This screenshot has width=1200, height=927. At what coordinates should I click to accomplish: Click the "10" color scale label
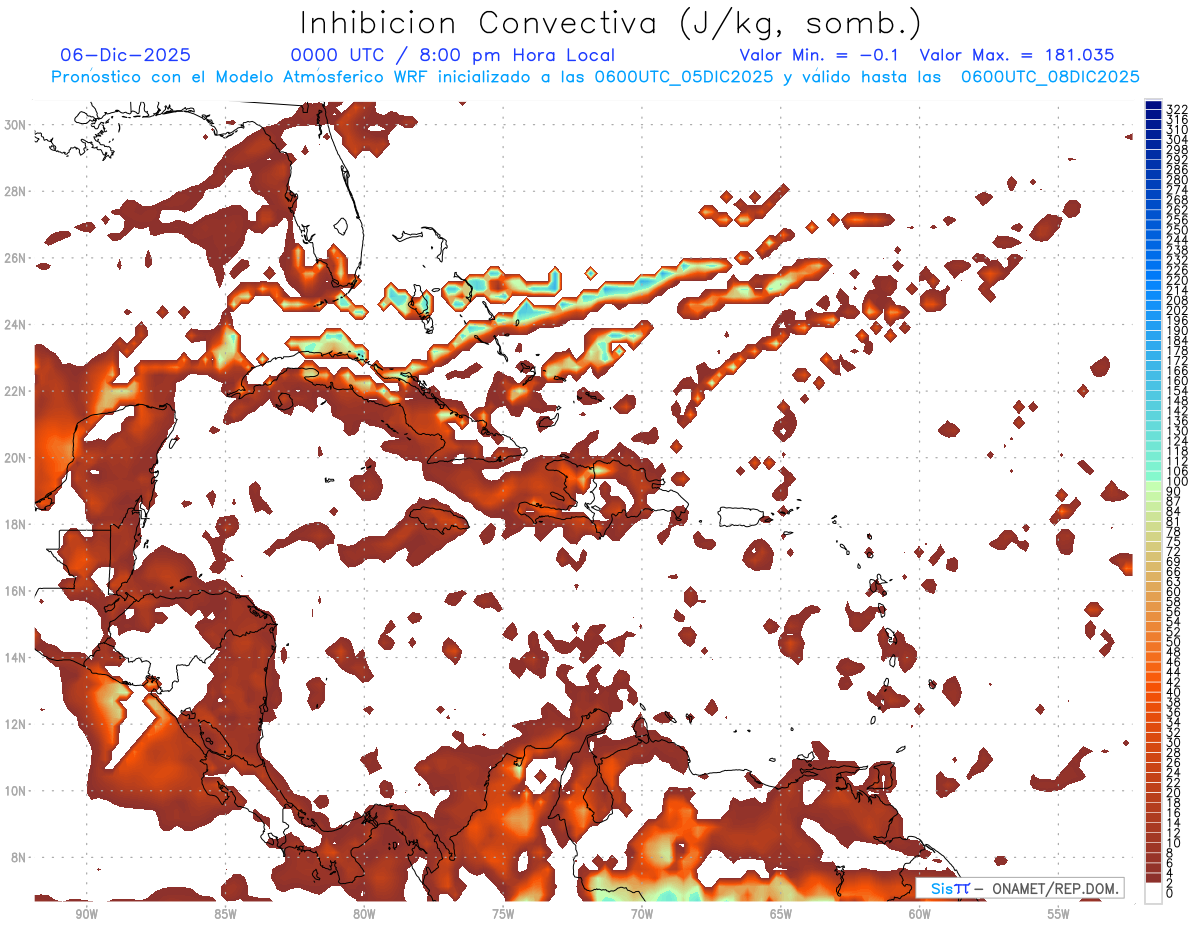click(1174, 842)
